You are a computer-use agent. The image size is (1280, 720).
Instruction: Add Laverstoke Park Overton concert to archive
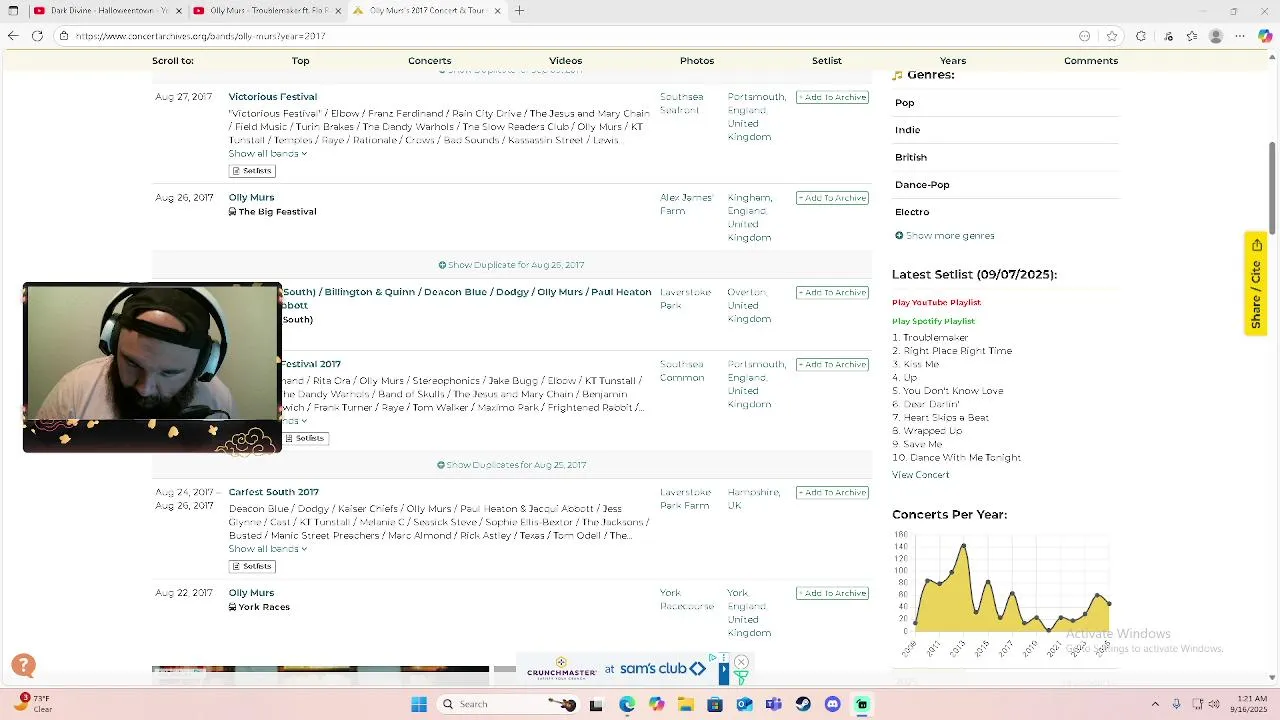coord(832,293)
